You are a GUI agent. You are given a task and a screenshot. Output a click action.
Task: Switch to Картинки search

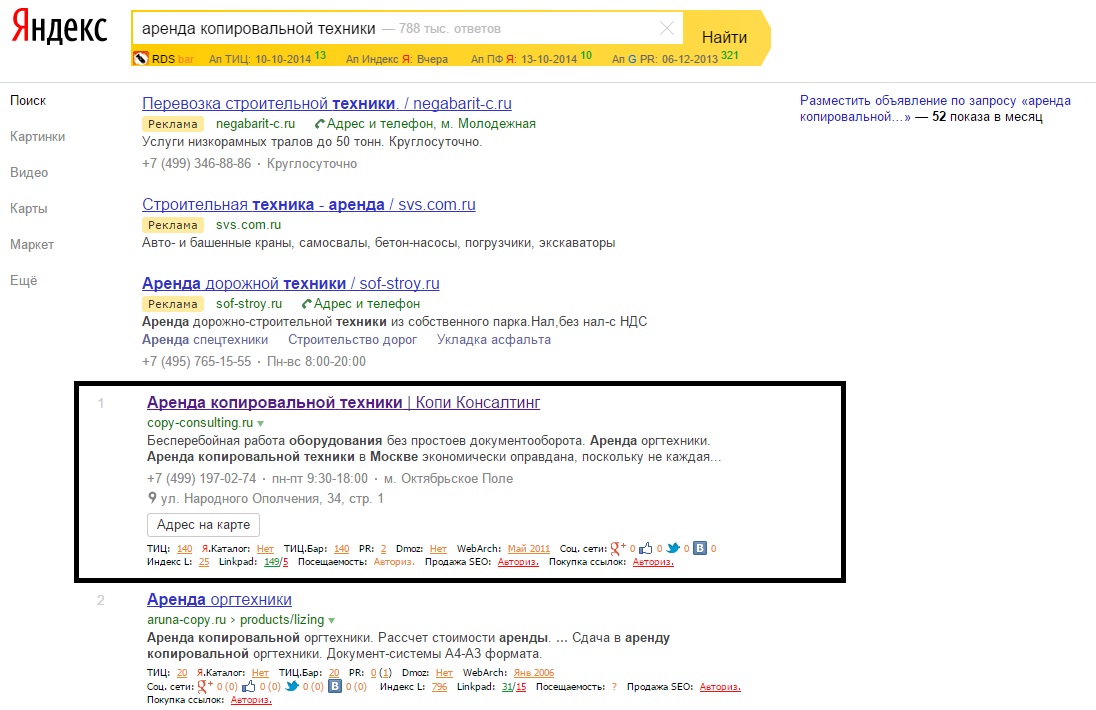38,136
